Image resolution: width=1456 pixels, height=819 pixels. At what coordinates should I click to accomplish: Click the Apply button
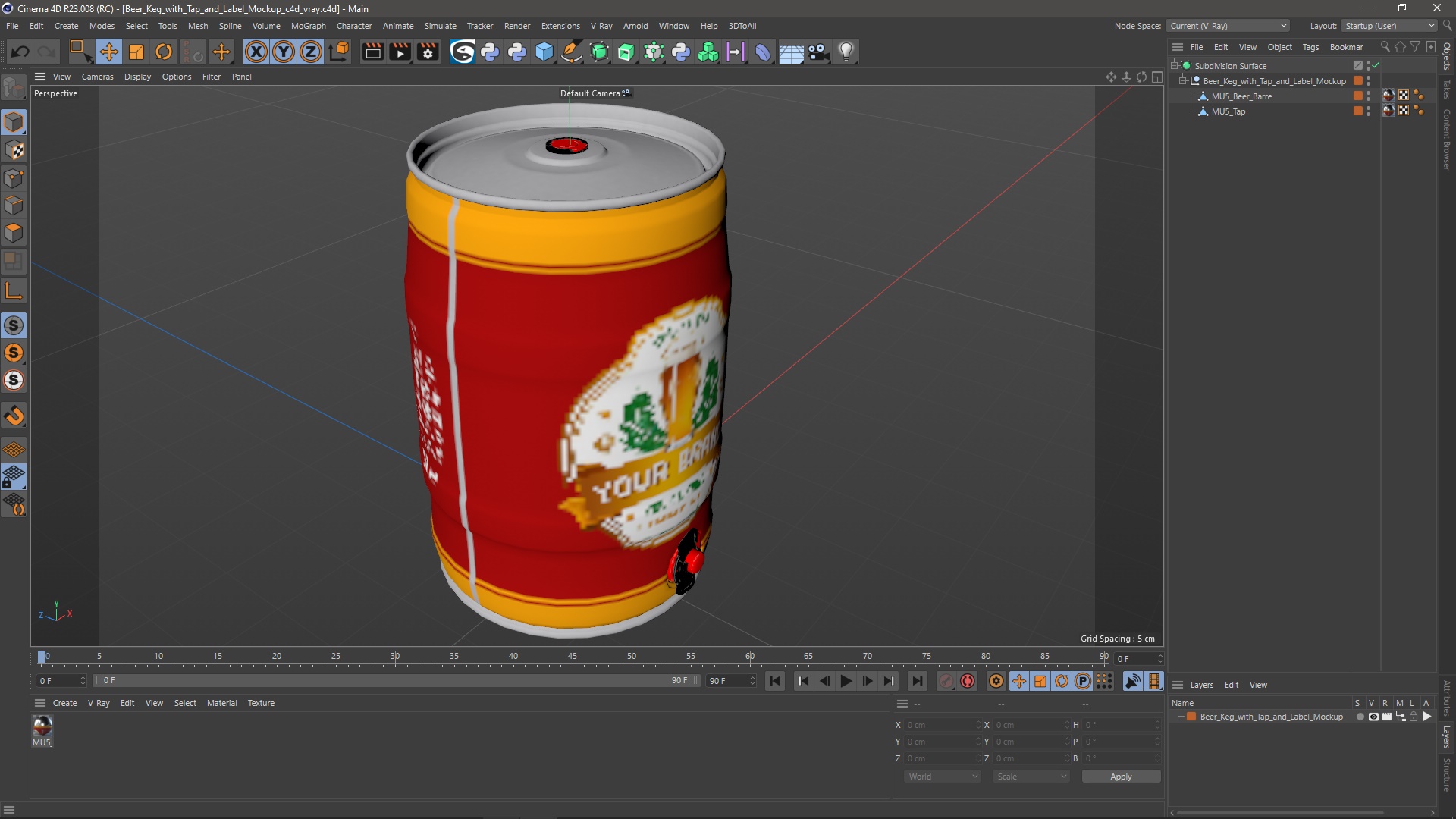coord(1120,777)
